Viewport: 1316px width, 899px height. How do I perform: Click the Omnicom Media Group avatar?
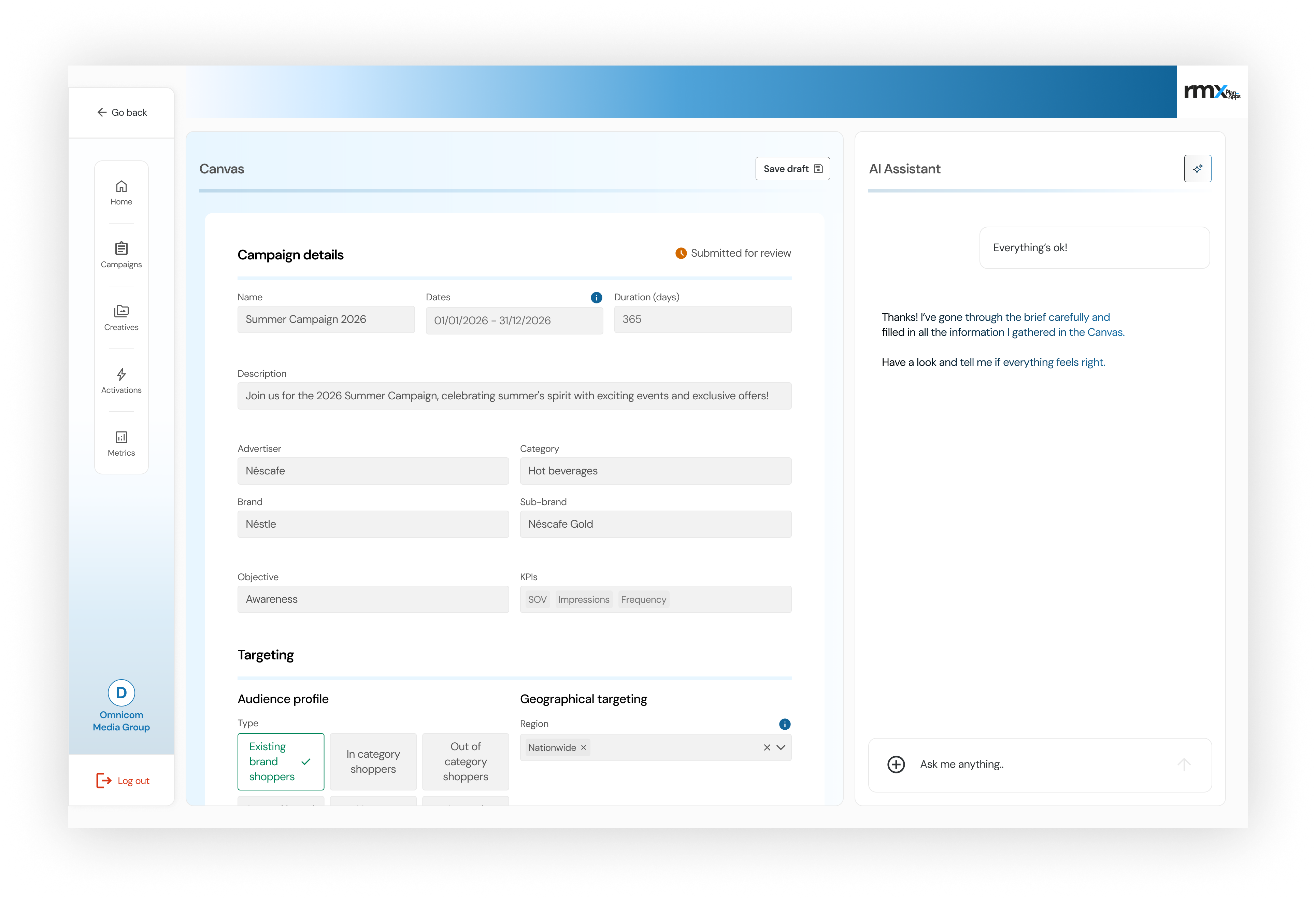pos(121,693)
